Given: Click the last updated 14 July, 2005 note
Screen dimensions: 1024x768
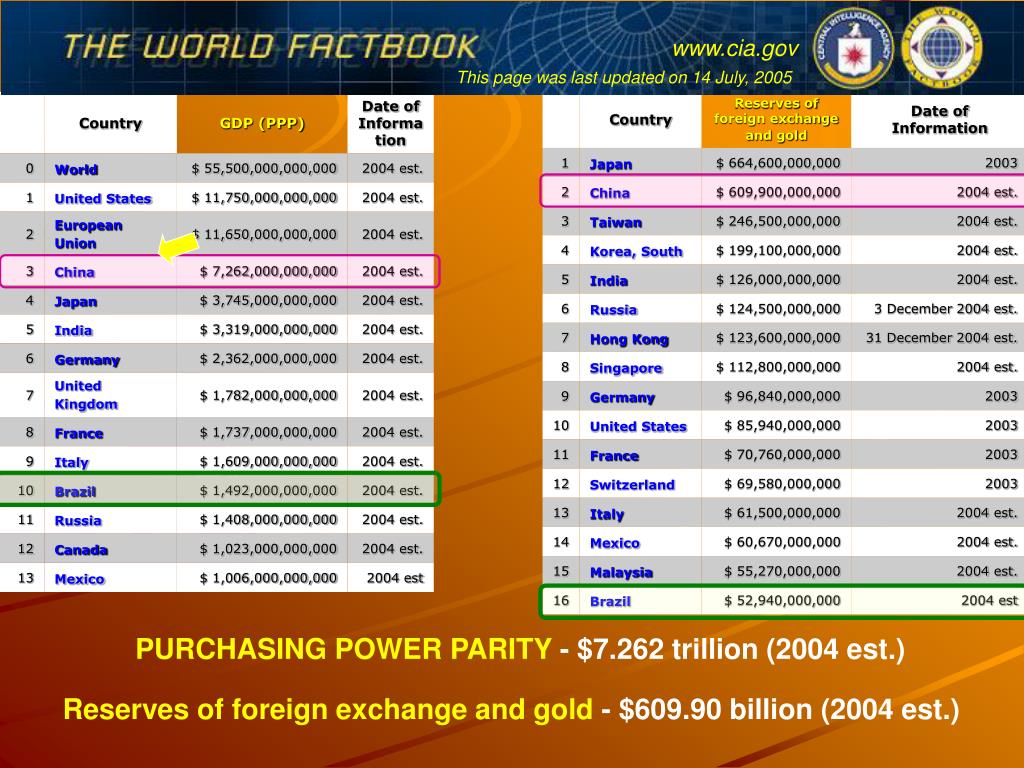Looking at the screenshot, I should point(624,78).
